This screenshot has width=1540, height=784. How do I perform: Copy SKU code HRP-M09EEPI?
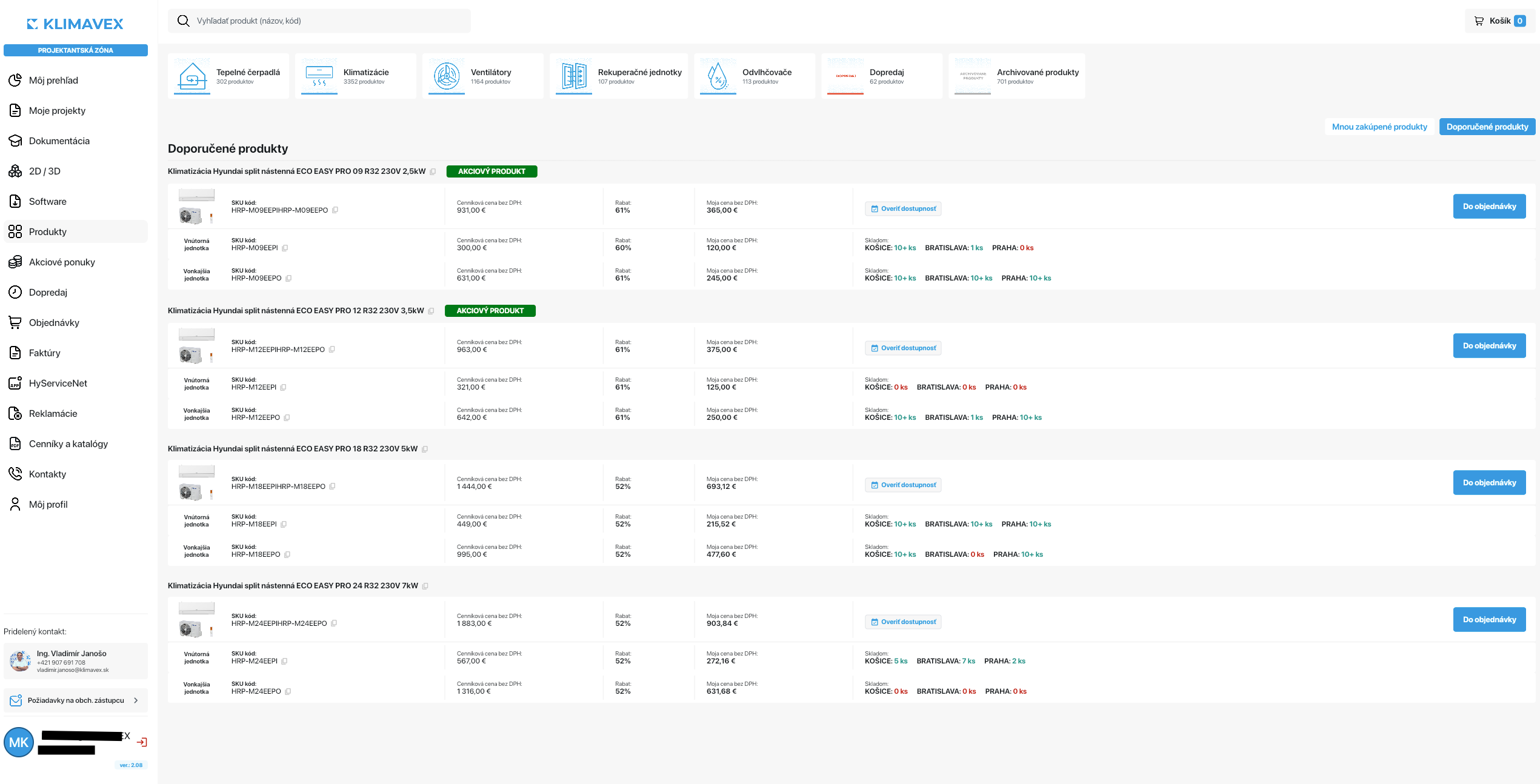(285, 248)
